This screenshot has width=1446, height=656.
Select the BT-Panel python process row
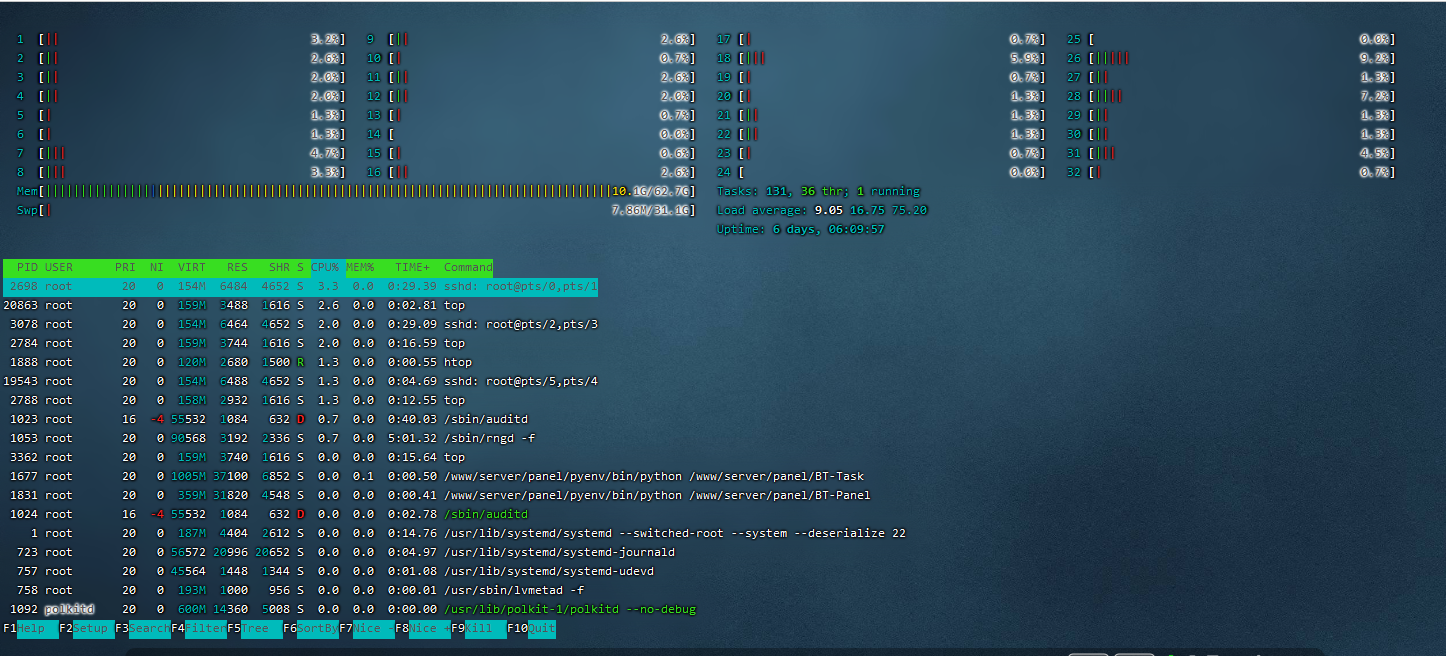coord(437,495)
